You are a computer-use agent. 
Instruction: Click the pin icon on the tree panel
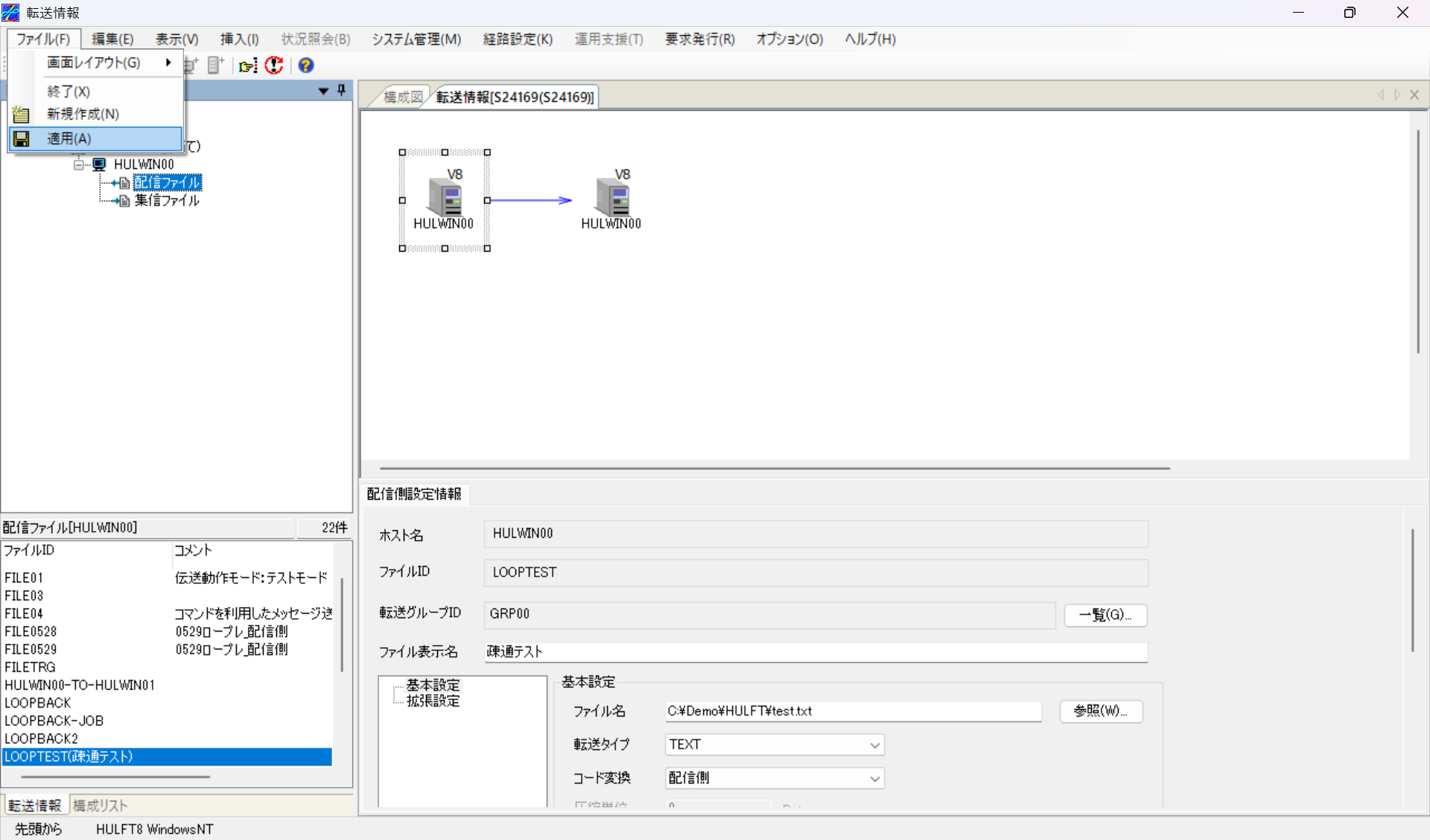pyautogui.click(x=341, y=90)
